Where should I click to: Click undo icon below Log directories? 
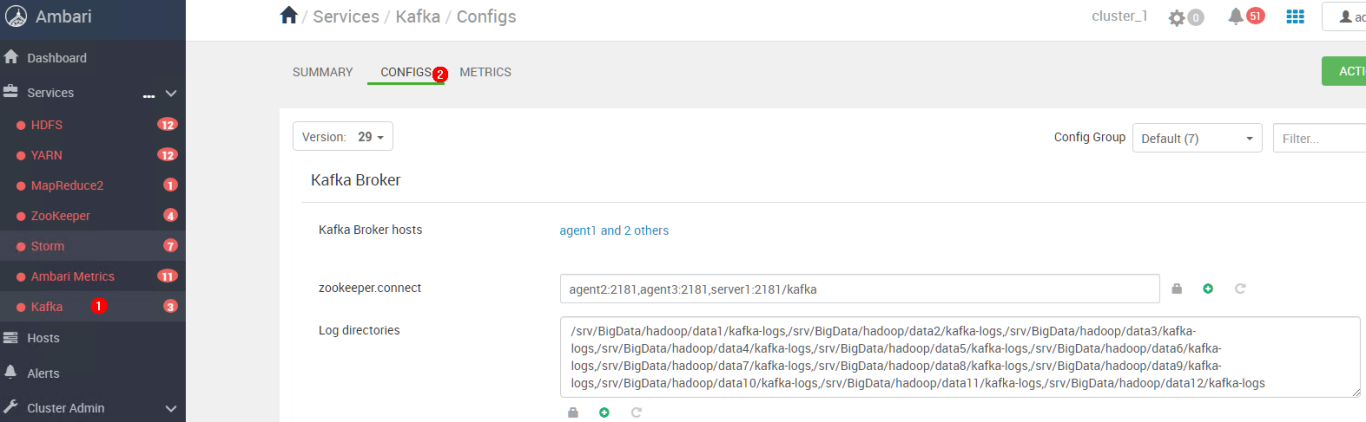(636, 412)
